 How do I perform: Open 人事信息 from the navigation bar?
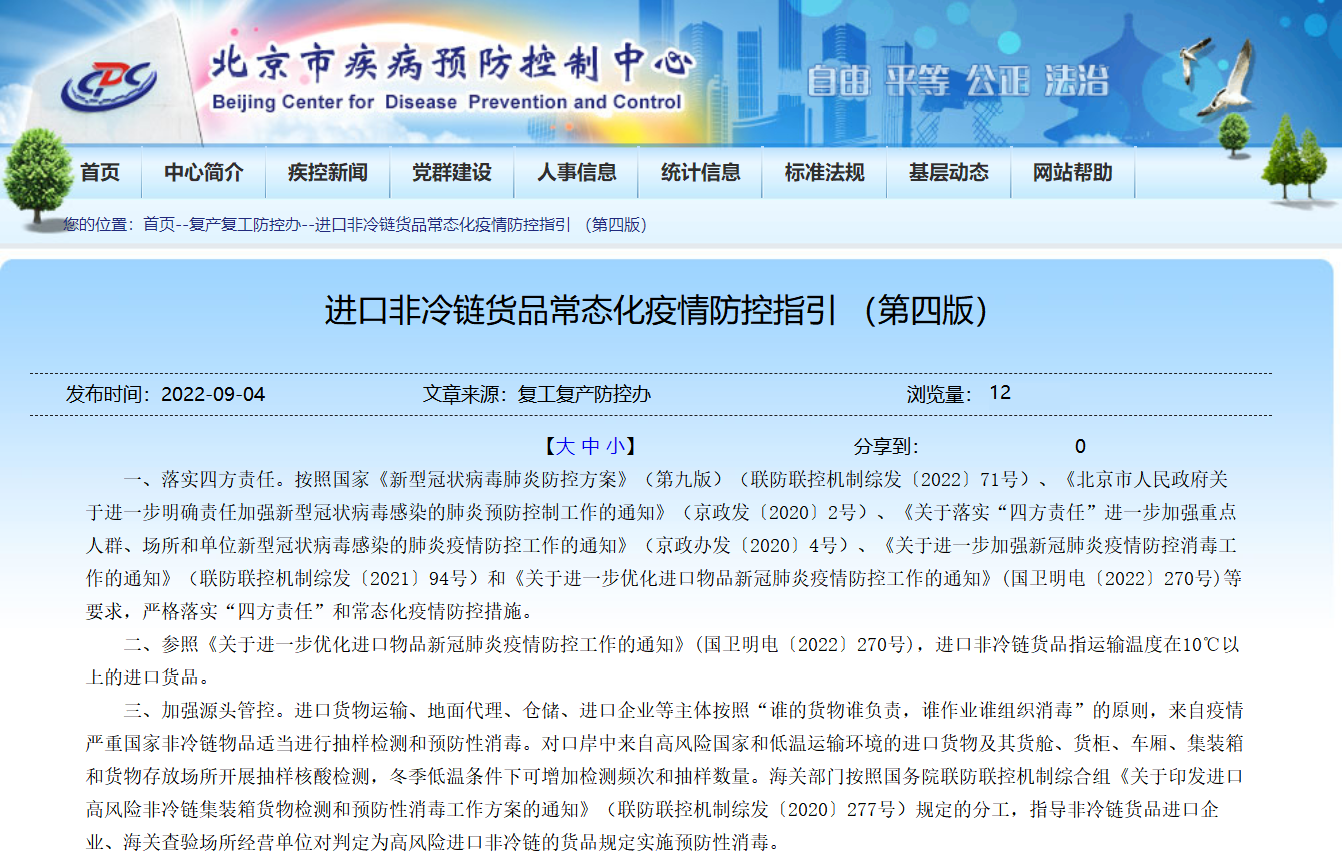tap(576, 173)
